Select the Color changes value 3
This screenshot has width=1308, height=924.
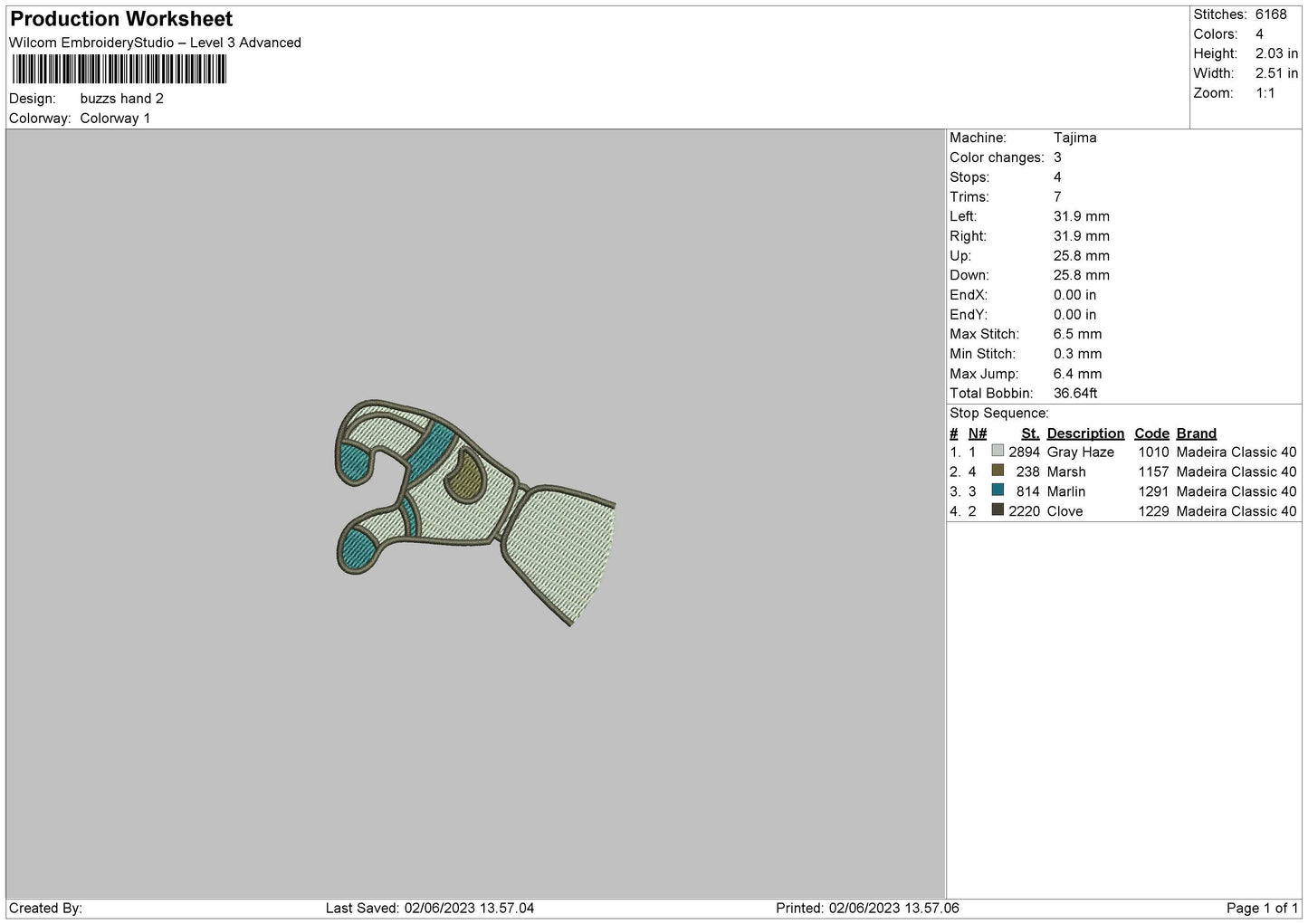coord(1057,157)
